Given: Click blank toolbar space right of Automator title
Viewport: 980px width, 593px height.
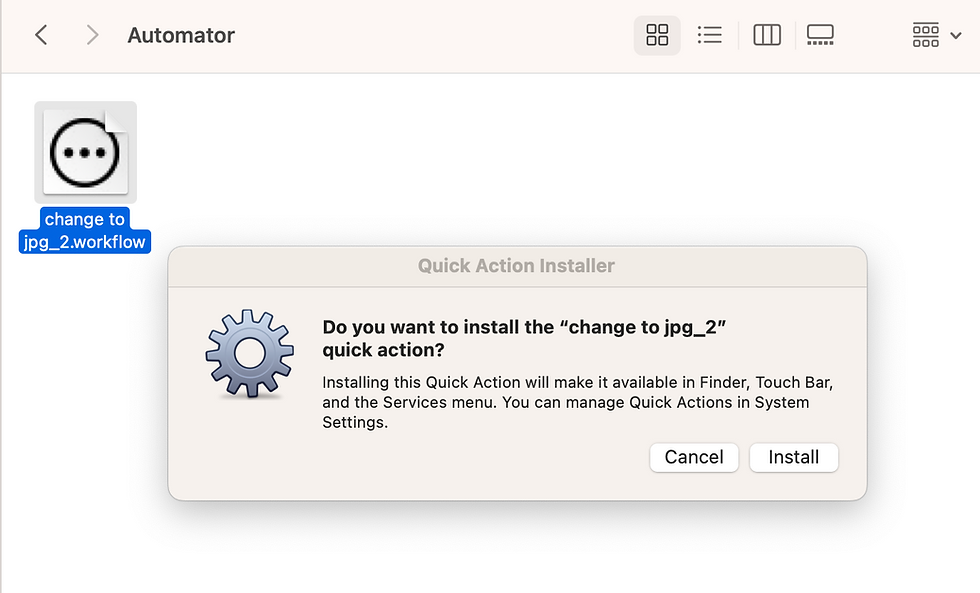Looking at the screenshot, I should [431, 35].
